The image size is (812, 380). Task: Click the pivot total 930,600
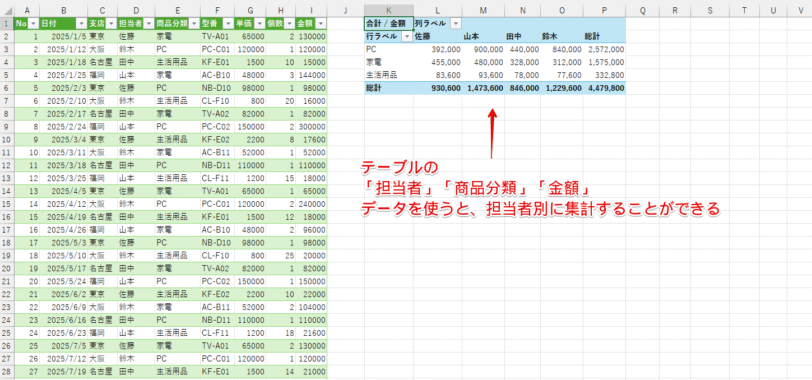click(438, 88)
